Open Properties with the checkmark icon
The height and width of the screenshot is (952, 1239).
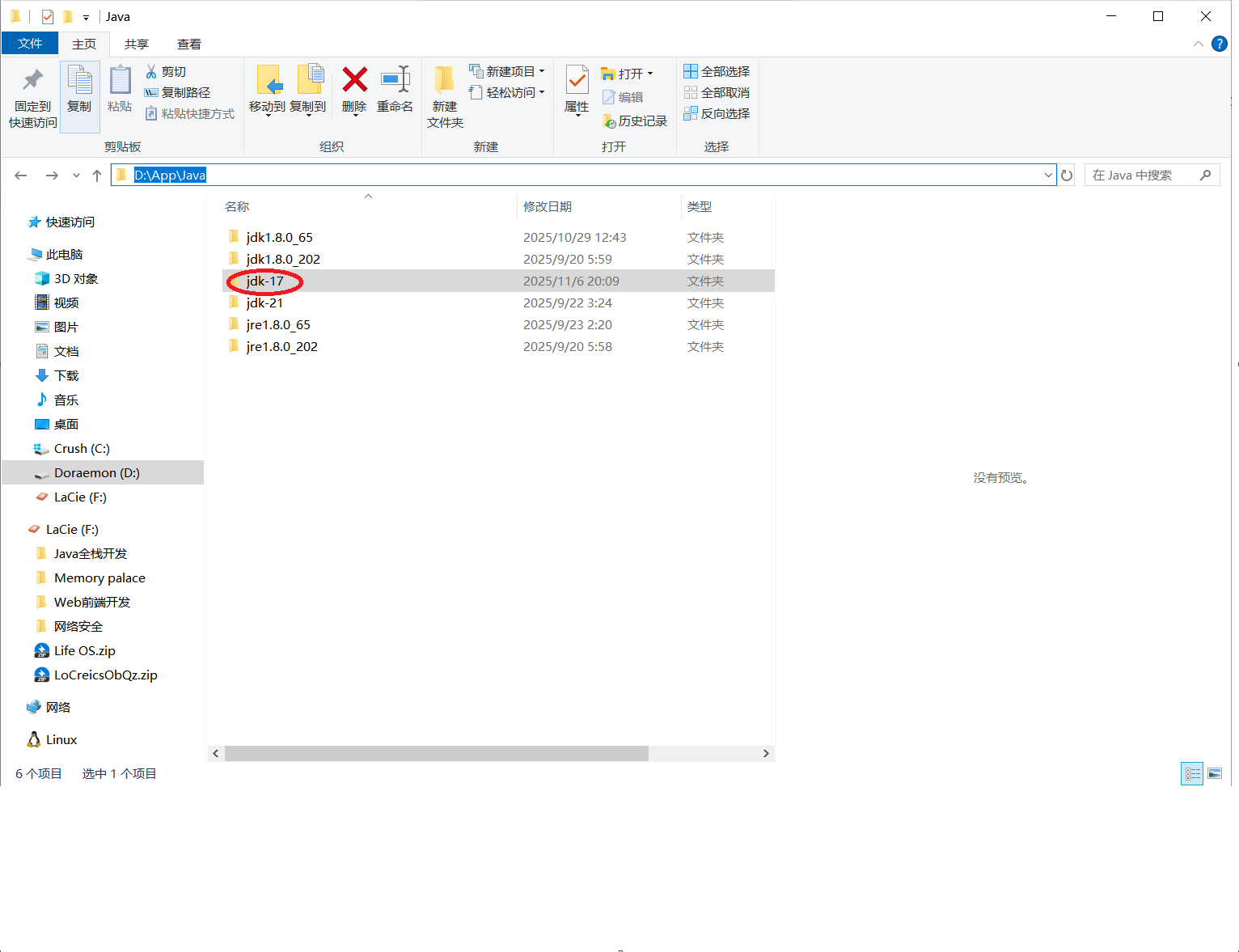tap(577, 81)
